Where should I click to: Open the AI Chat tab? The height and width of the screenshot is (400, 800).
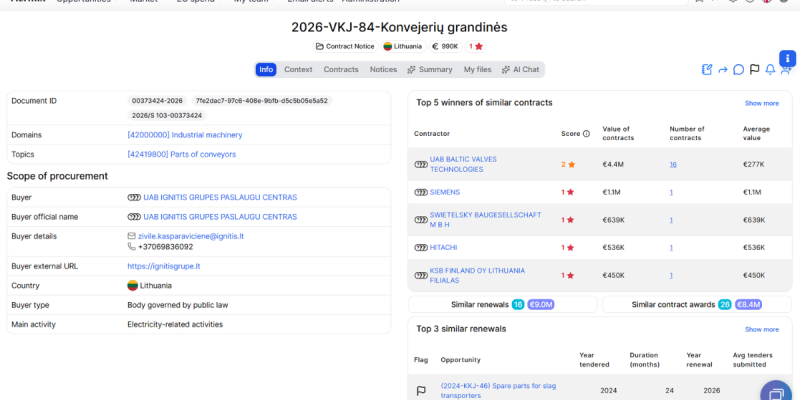click(x=520, y=69)
